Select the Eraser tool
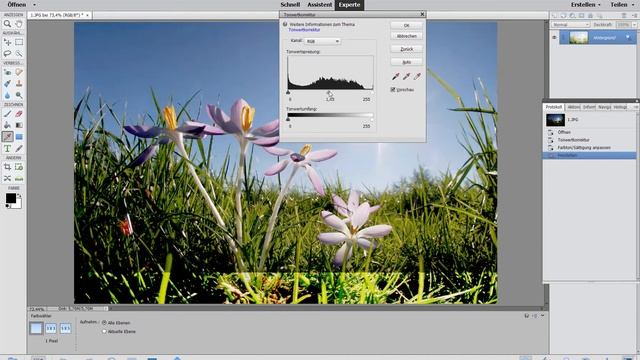The height and width of the screenshot is (360, 640). pyautogui.click(x=19, y=114)
